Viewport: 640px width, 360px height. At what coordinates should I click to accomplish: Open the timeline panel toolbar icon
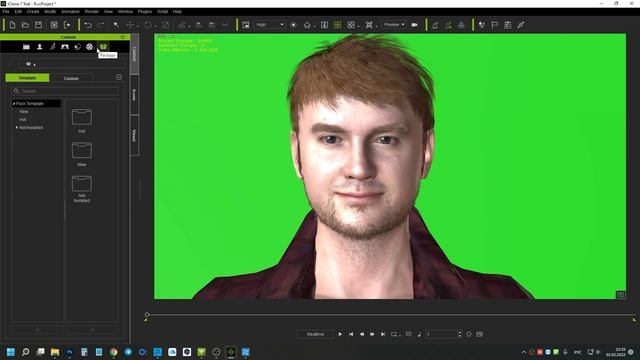[x=508, y=25]
